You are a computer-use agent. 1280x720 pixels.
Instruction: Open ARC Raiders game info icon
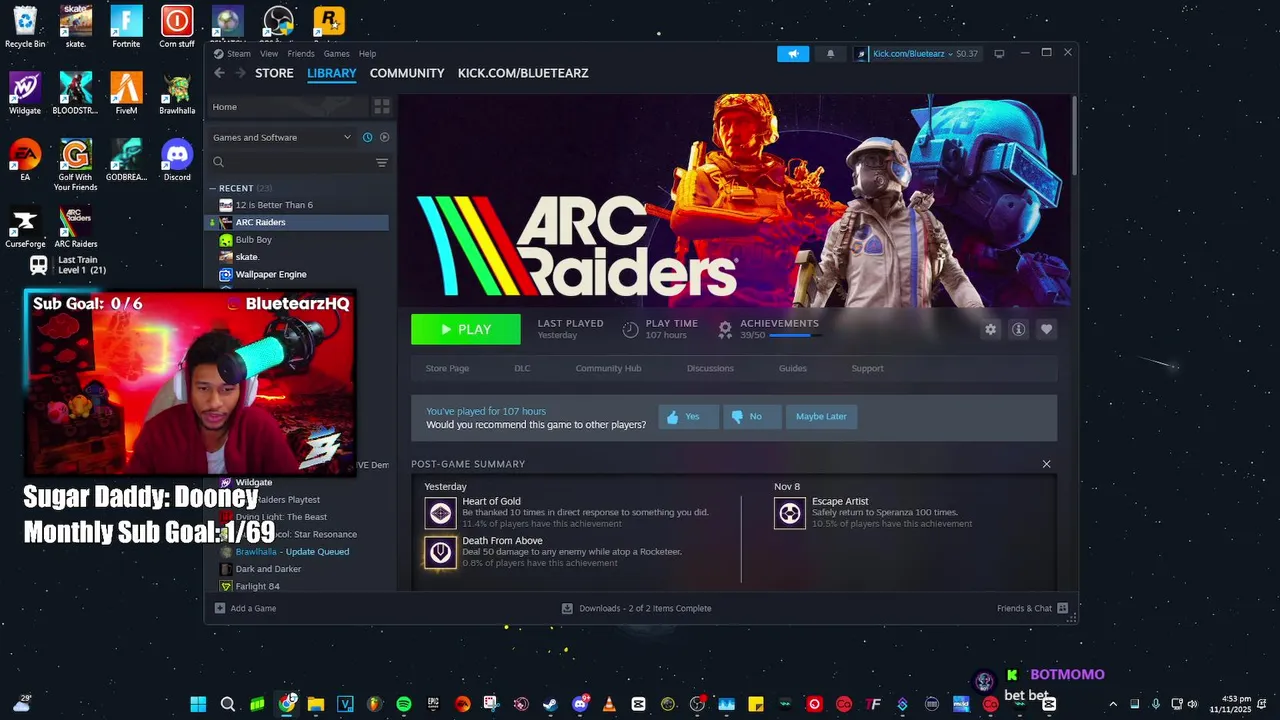(1018, 329)
